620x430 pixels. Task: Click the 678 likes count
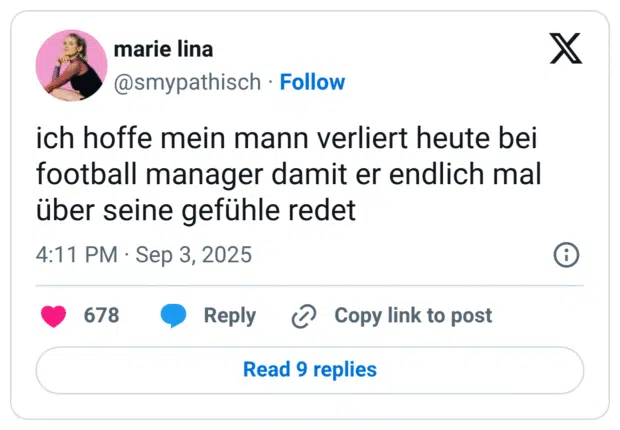(101, 316)
